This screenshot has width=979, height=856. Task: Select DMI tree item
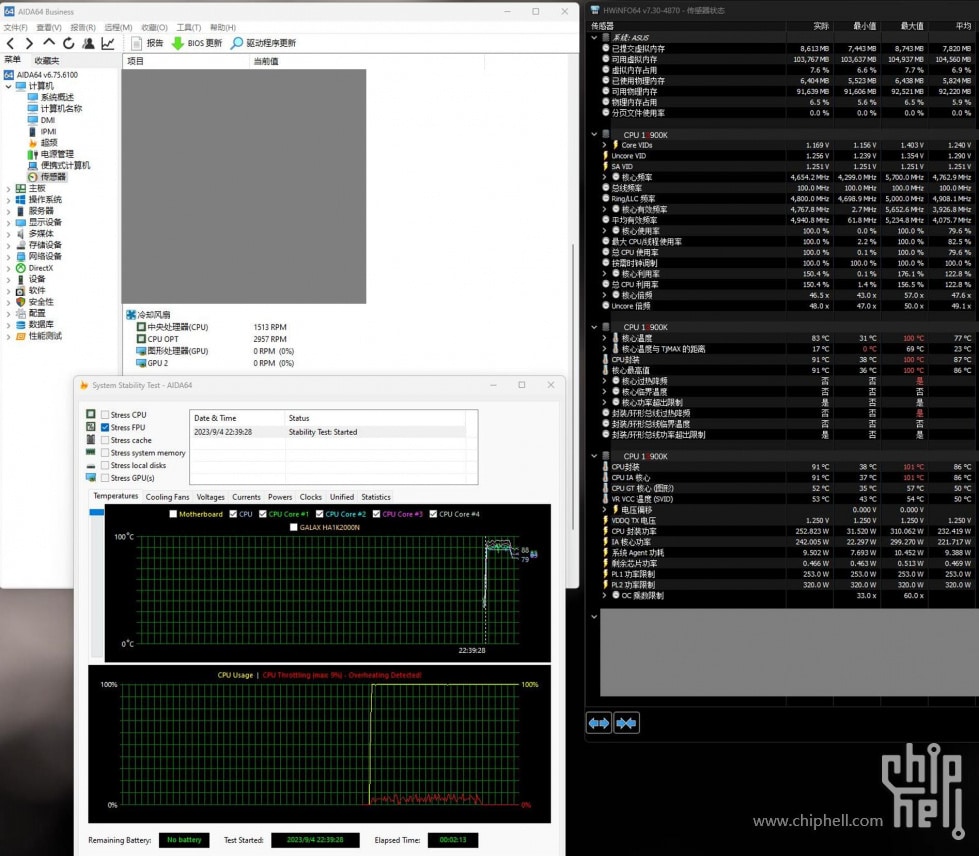pos(48,120)
